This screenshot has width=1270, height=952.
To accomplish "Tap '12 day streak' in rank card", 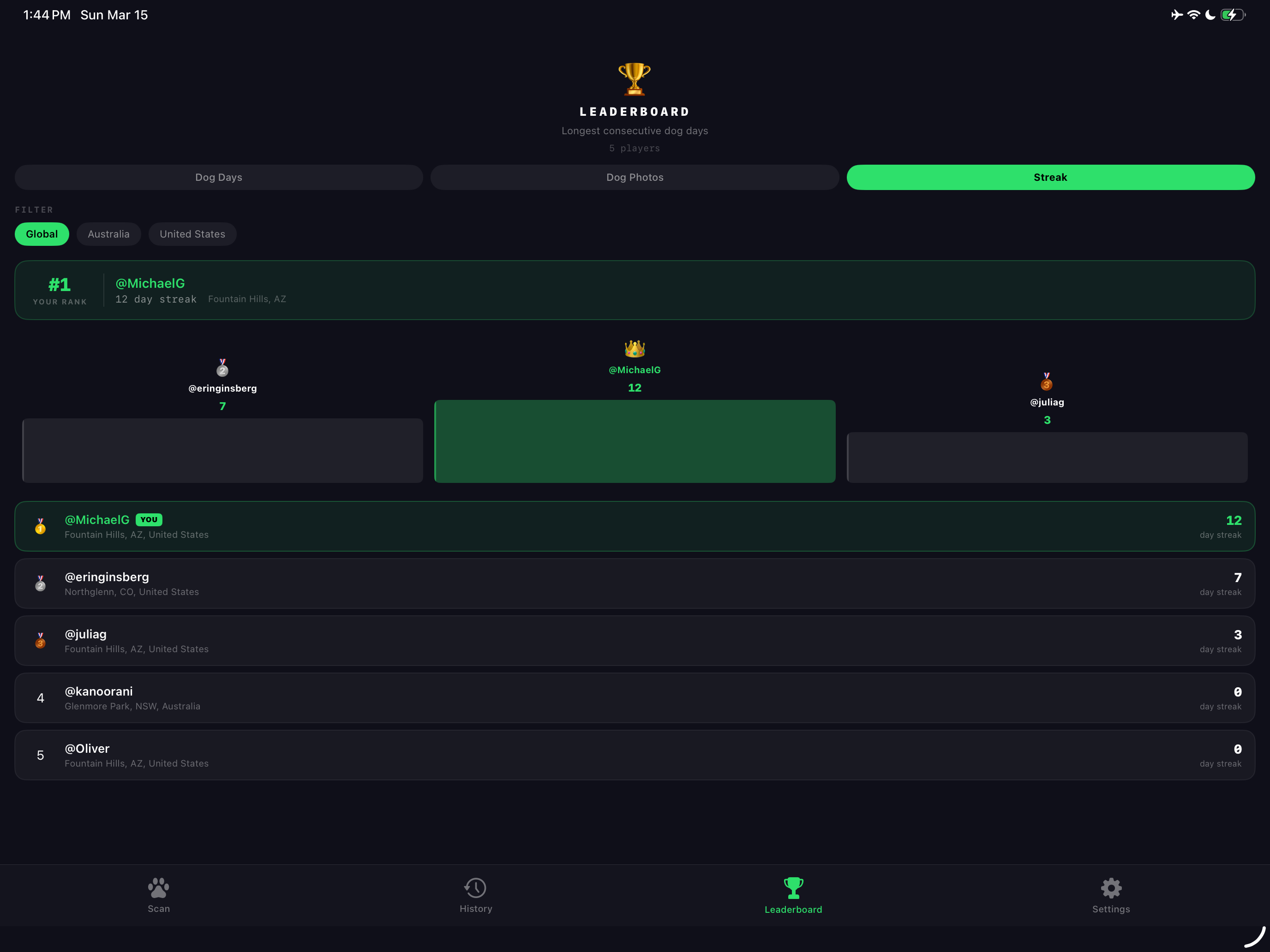I will tap(156, 299).
